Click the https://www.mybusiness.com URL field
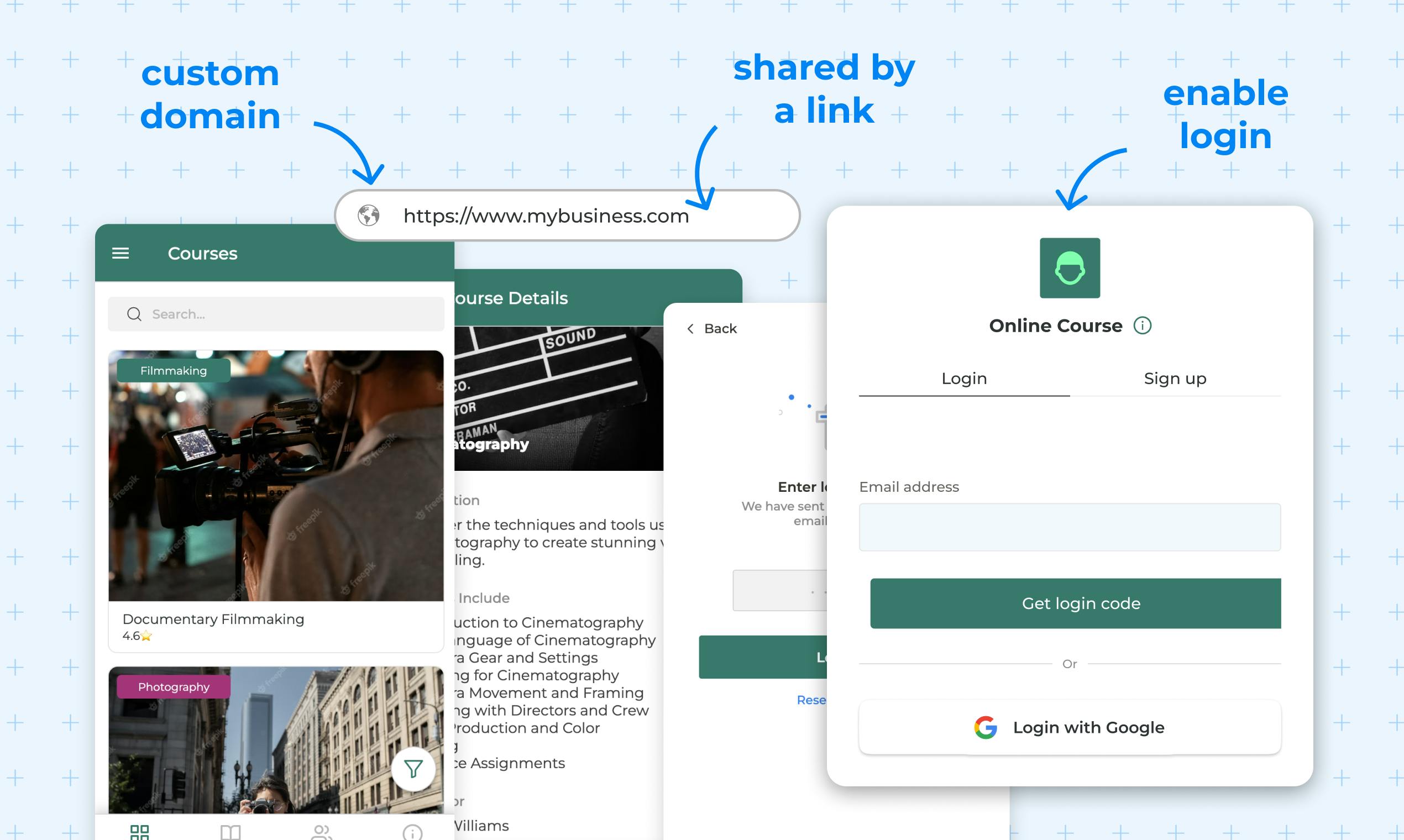Screen dimensions: 1404x840 pos(567,216)
